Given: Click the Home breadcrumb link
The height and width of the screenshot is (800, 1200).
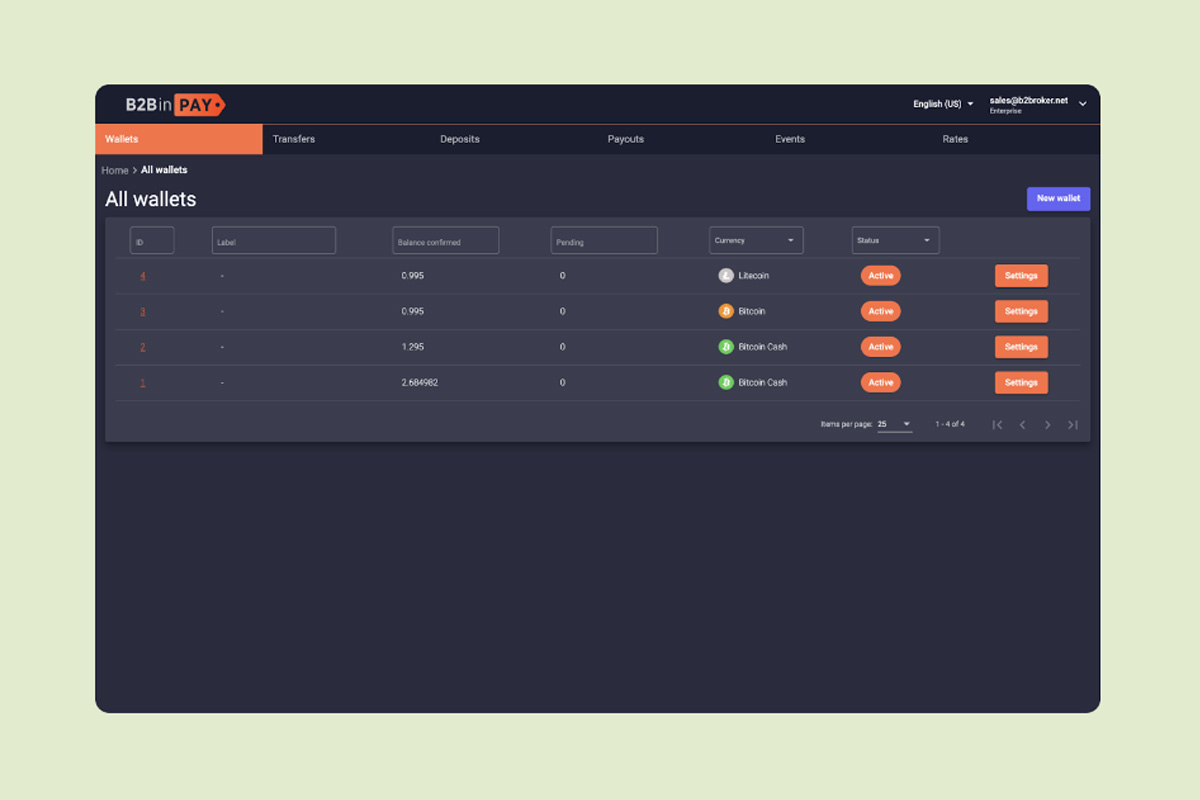Looking at the screenshot, I should [115, 170].
